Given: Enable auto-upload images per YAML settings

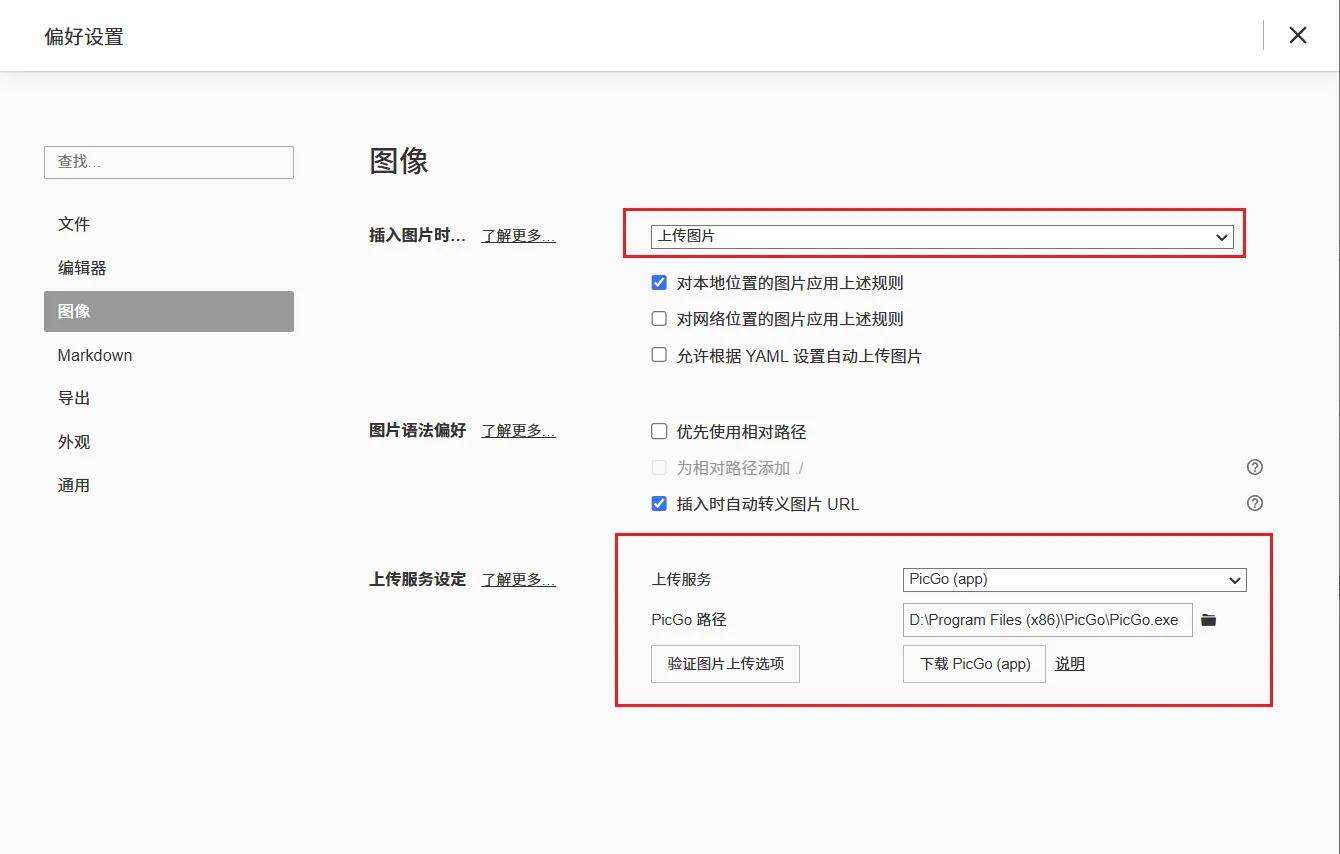Looking at the screenshot, I should tap(658, 354).
